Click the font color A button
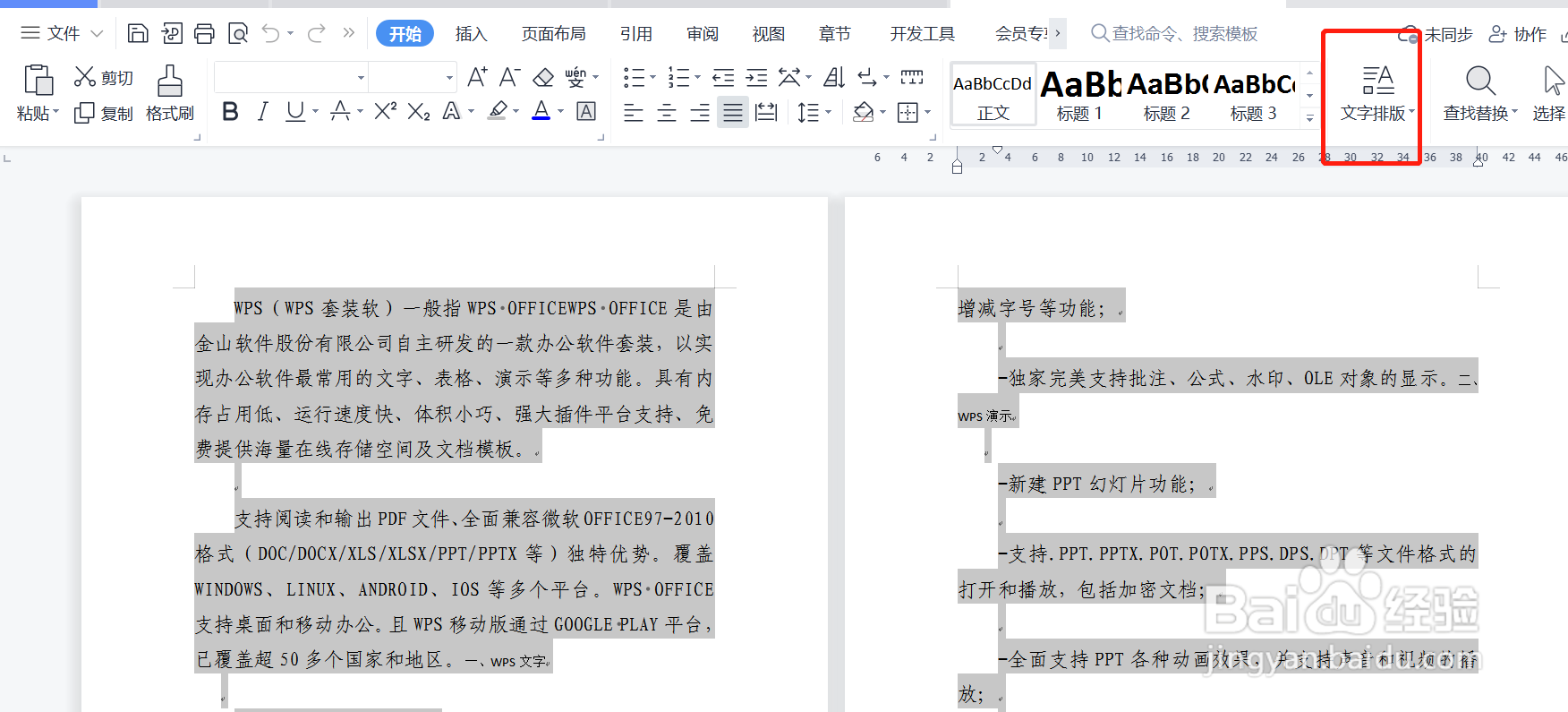Viewport: 1568px width, 712px height. pos(541,111)
